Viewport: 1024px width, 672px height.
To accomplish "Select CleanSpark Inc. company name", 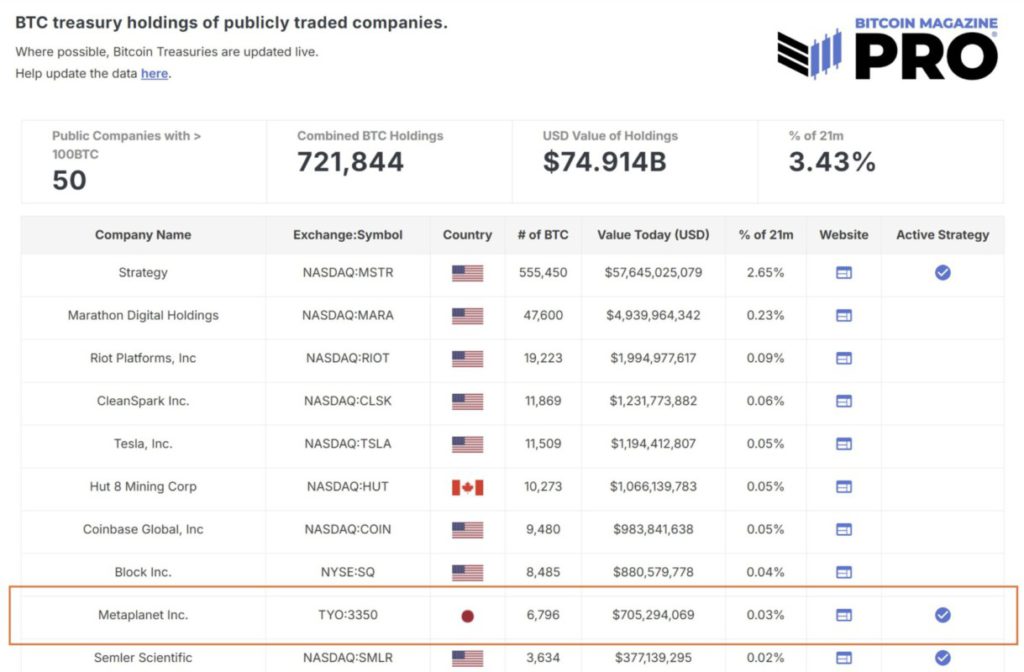I will [143, 401].
